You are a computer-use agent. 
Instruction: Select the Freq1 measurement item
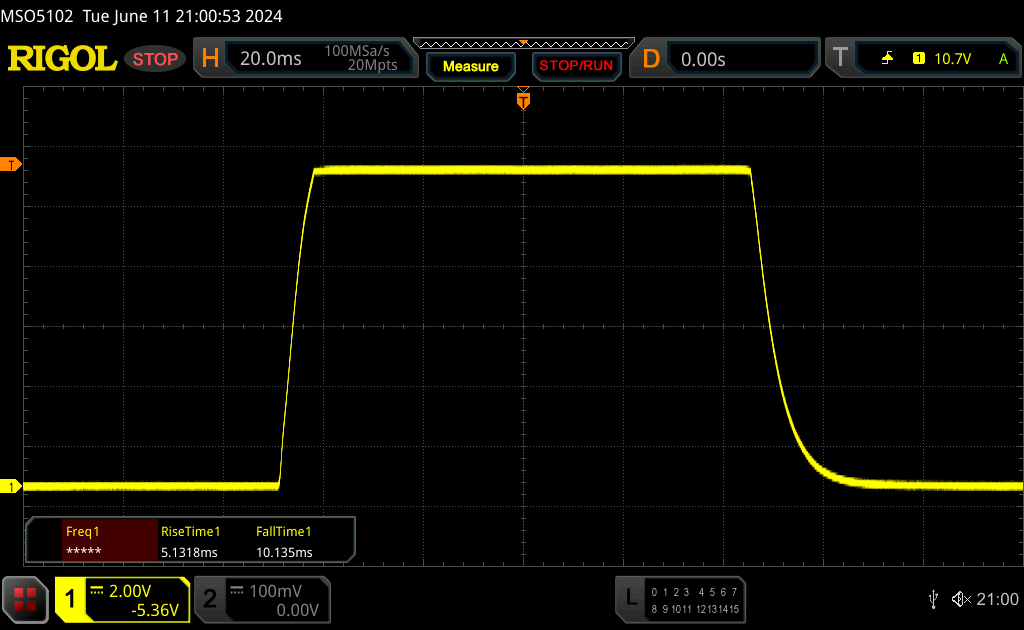[x=110, y=541]
